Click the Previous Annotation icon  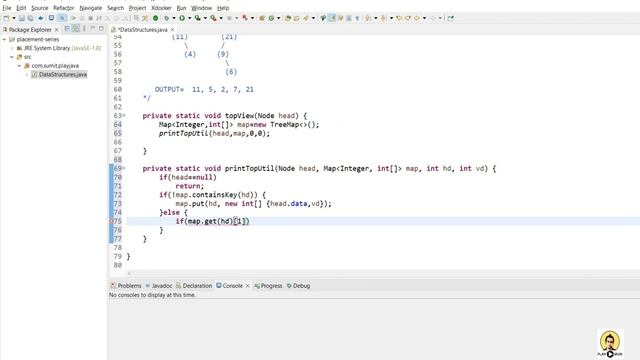tap(383, 18)
